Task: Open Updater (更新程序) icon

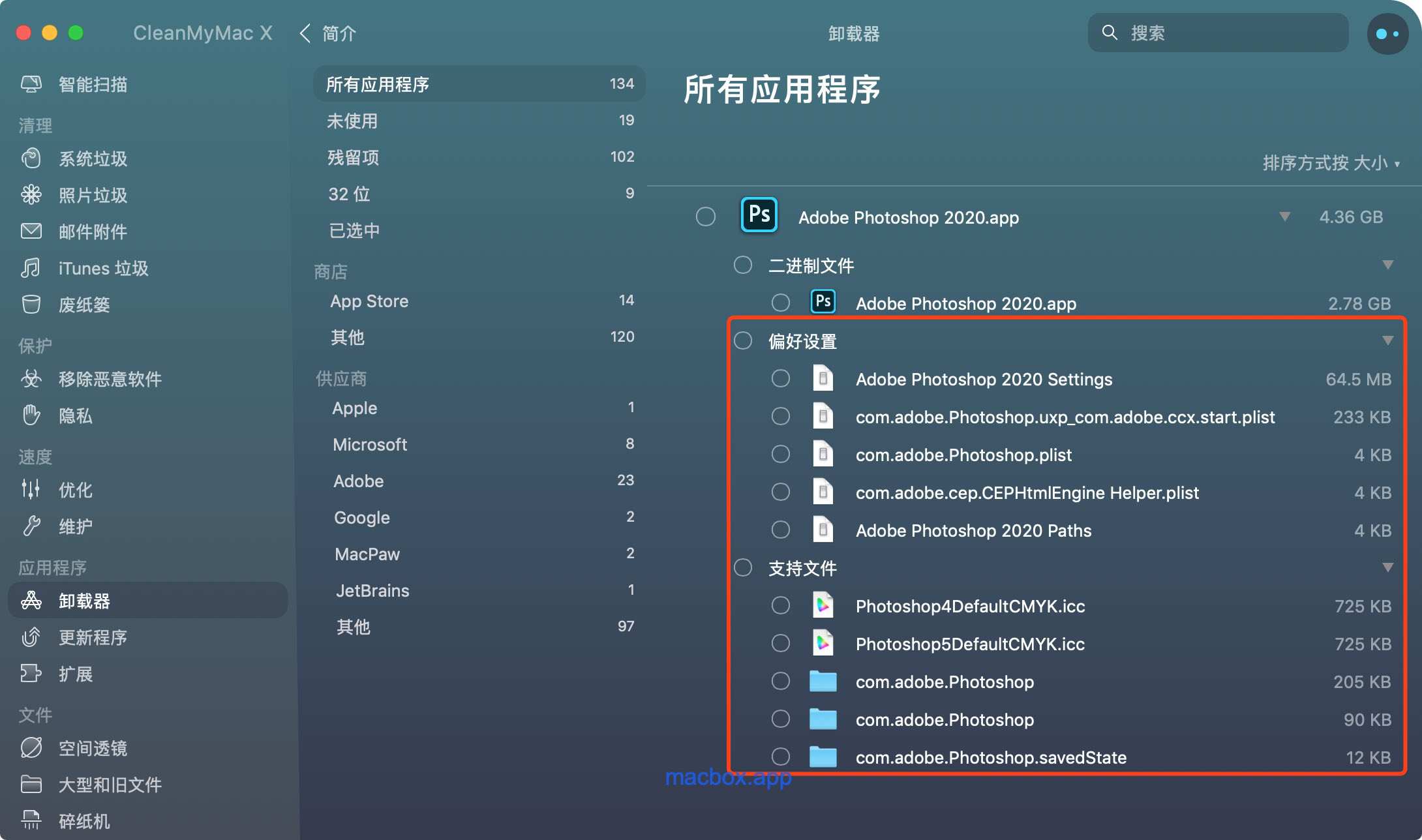Action: (x=31, y=637)
